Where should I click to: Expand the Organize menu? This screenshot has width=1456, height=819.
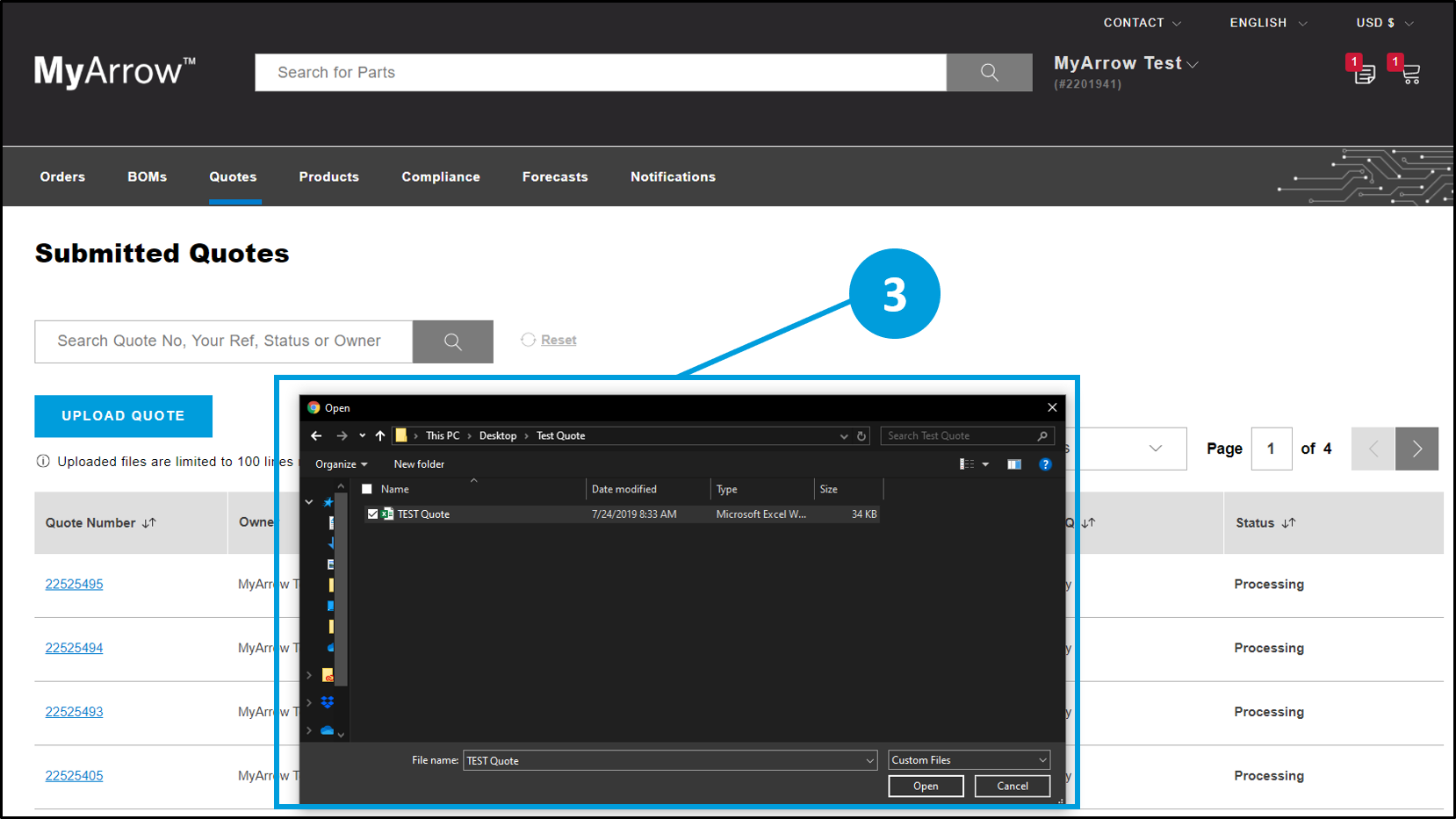pos(341,464)
